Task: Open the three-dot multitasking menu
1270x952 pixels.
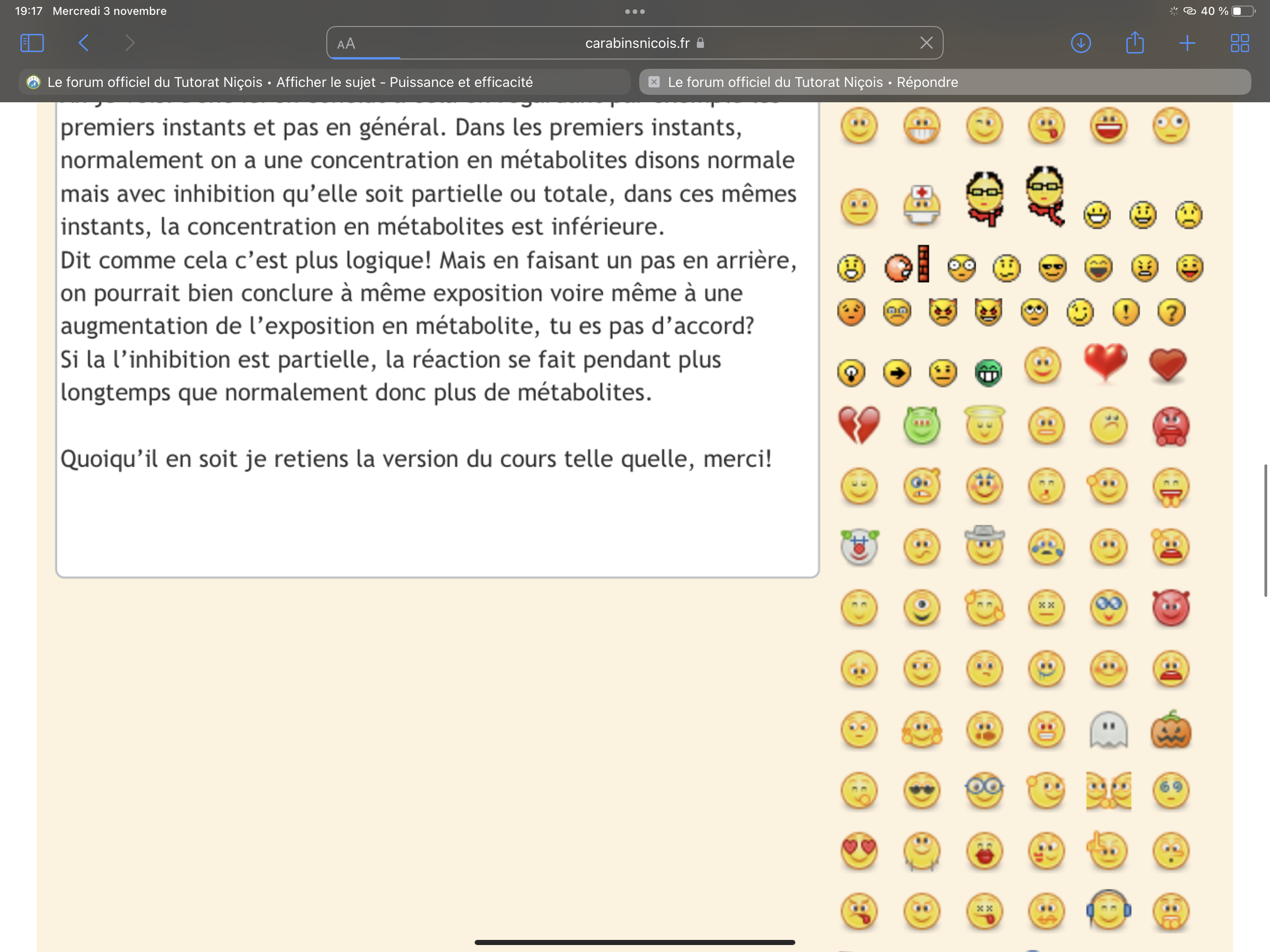Action: click(x=635, y=12)
